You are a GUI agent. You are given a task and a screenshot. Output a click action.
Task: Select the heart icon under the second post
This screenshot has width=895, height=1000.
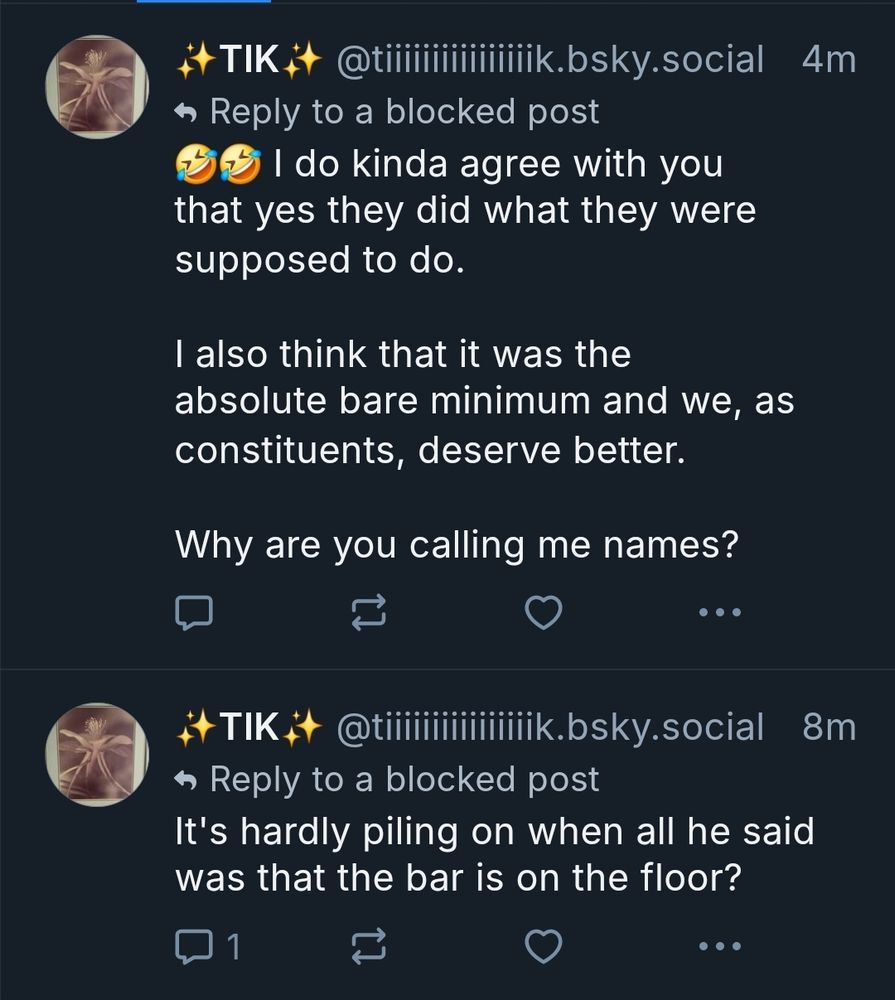click(x=543, y=945)
